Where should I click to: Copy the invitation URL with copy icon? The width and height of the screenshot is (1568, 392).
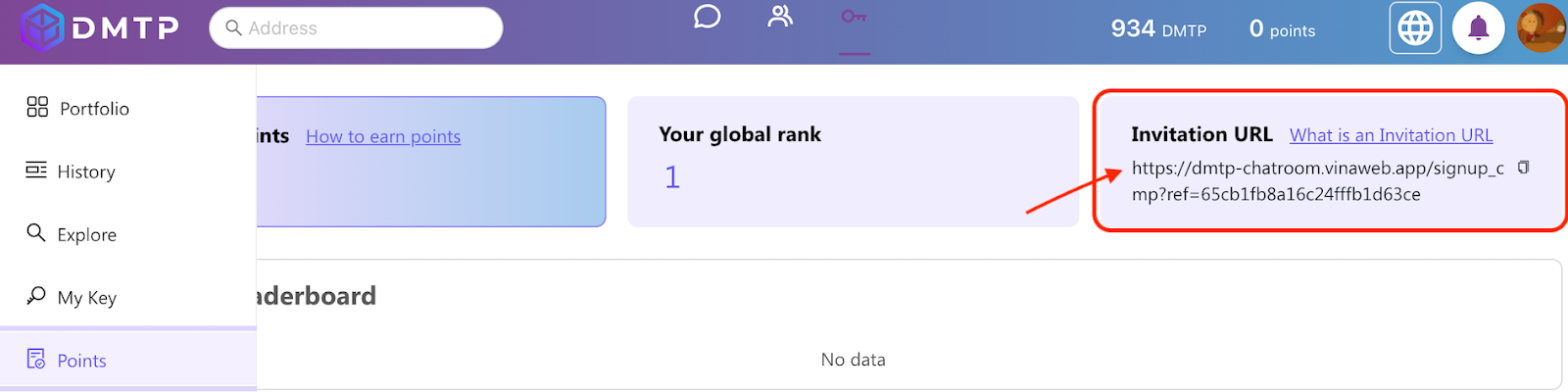(1523, 168)
